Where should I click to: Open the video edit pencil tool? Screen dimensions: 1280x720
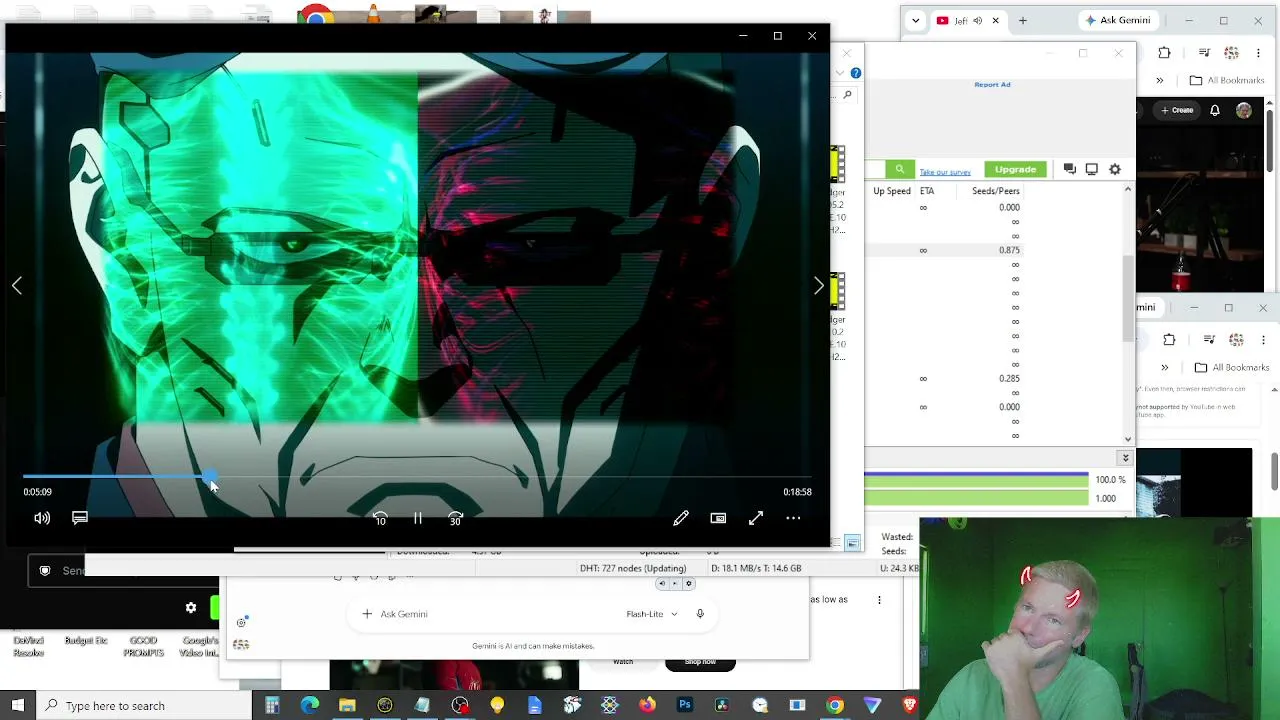(x=681, y=518)
